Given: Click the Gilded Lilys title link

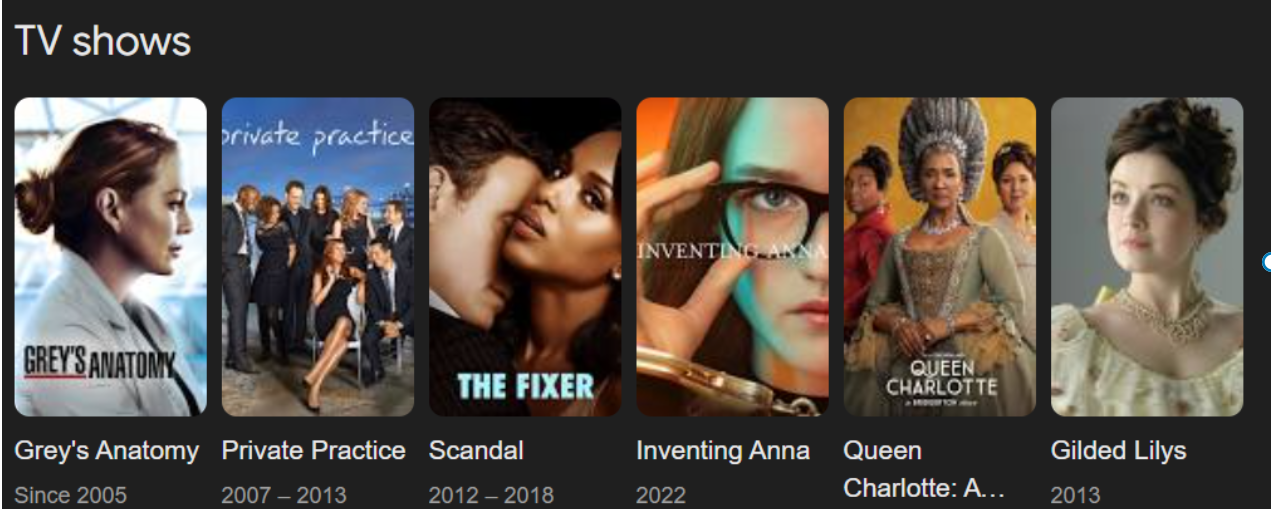Looking at the screenshot, I should click(1118, 451).
